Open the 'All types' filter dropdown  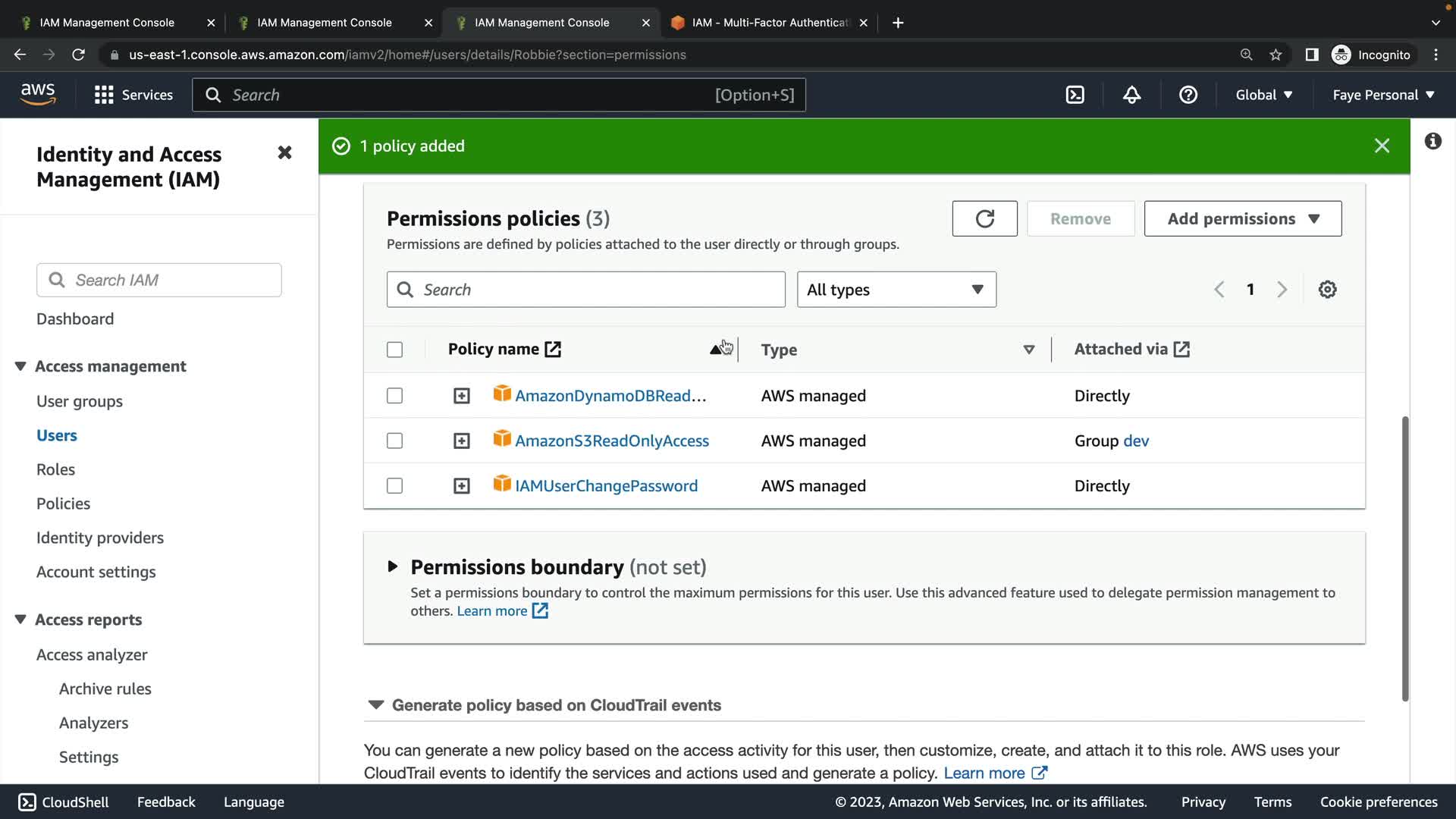click(x=896, y=290)
